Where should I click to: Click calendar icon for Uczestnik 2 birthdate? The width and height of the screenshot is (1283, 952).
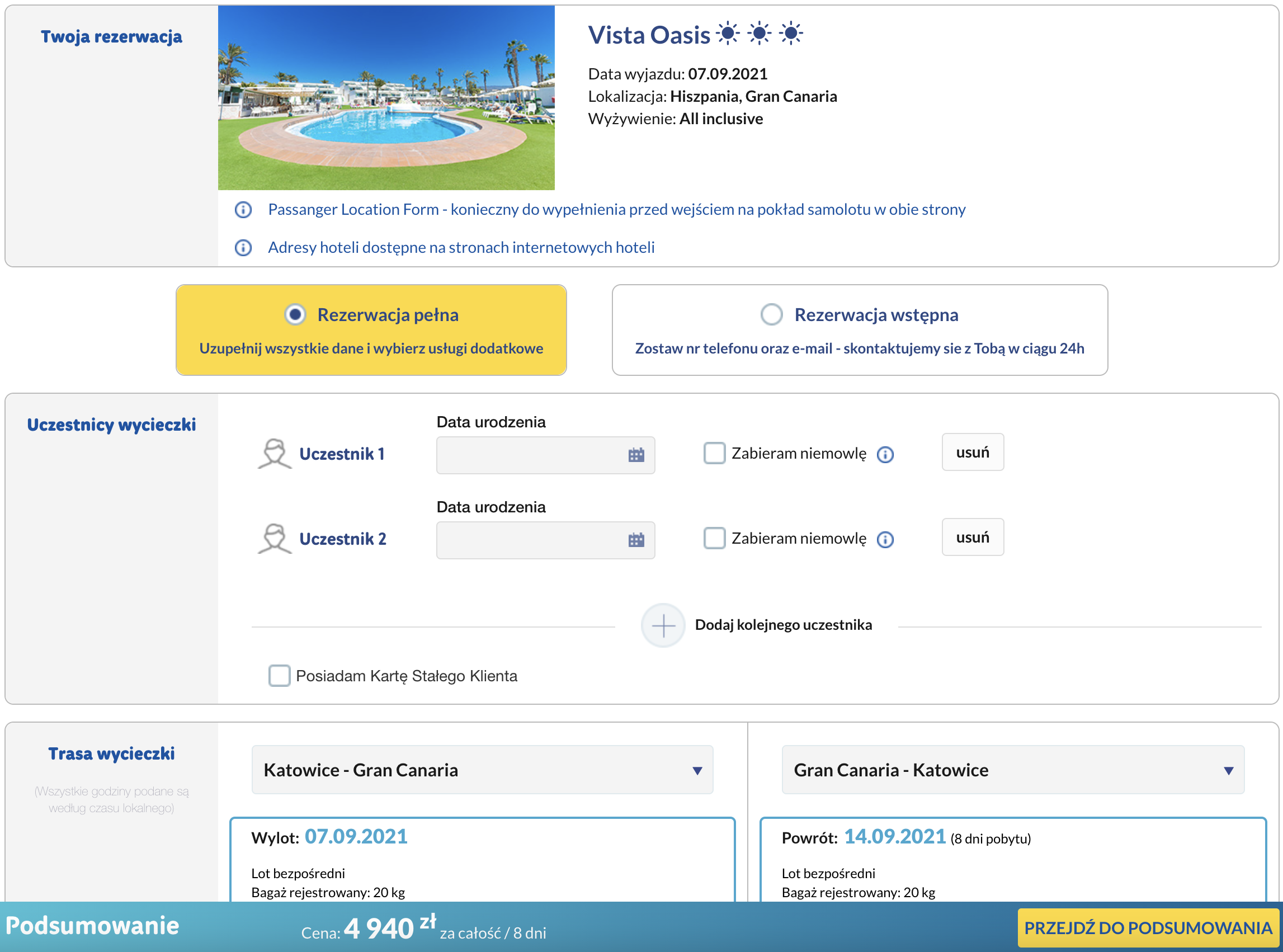click(x=635, y=540)
